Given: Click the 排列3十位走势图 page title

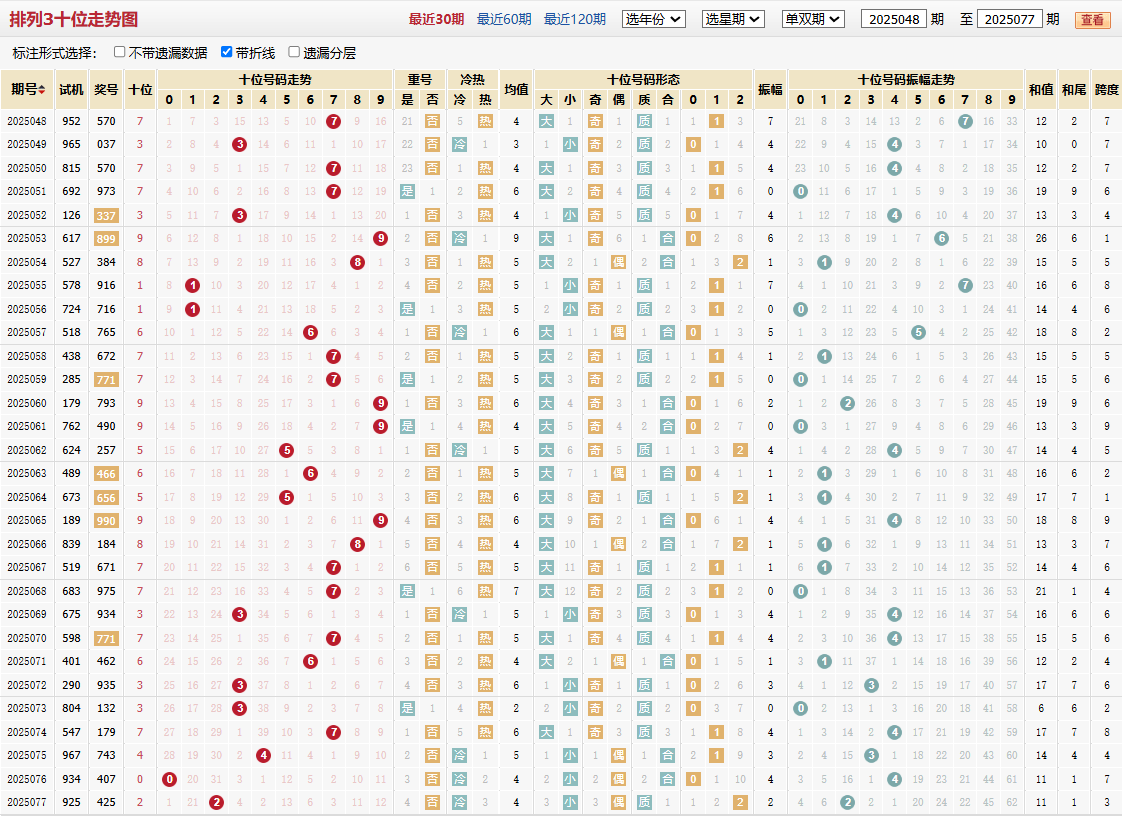Looking at the screenshot, I should (x=74, y=19).
